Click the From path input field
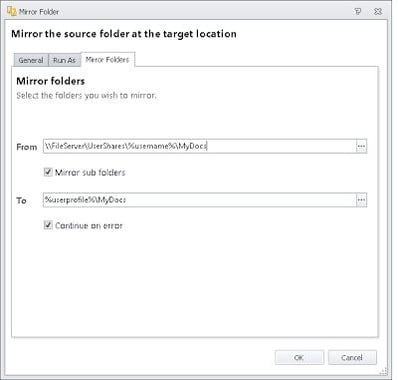This screenshot has width=398, height=380. click(x=200, y=146)
